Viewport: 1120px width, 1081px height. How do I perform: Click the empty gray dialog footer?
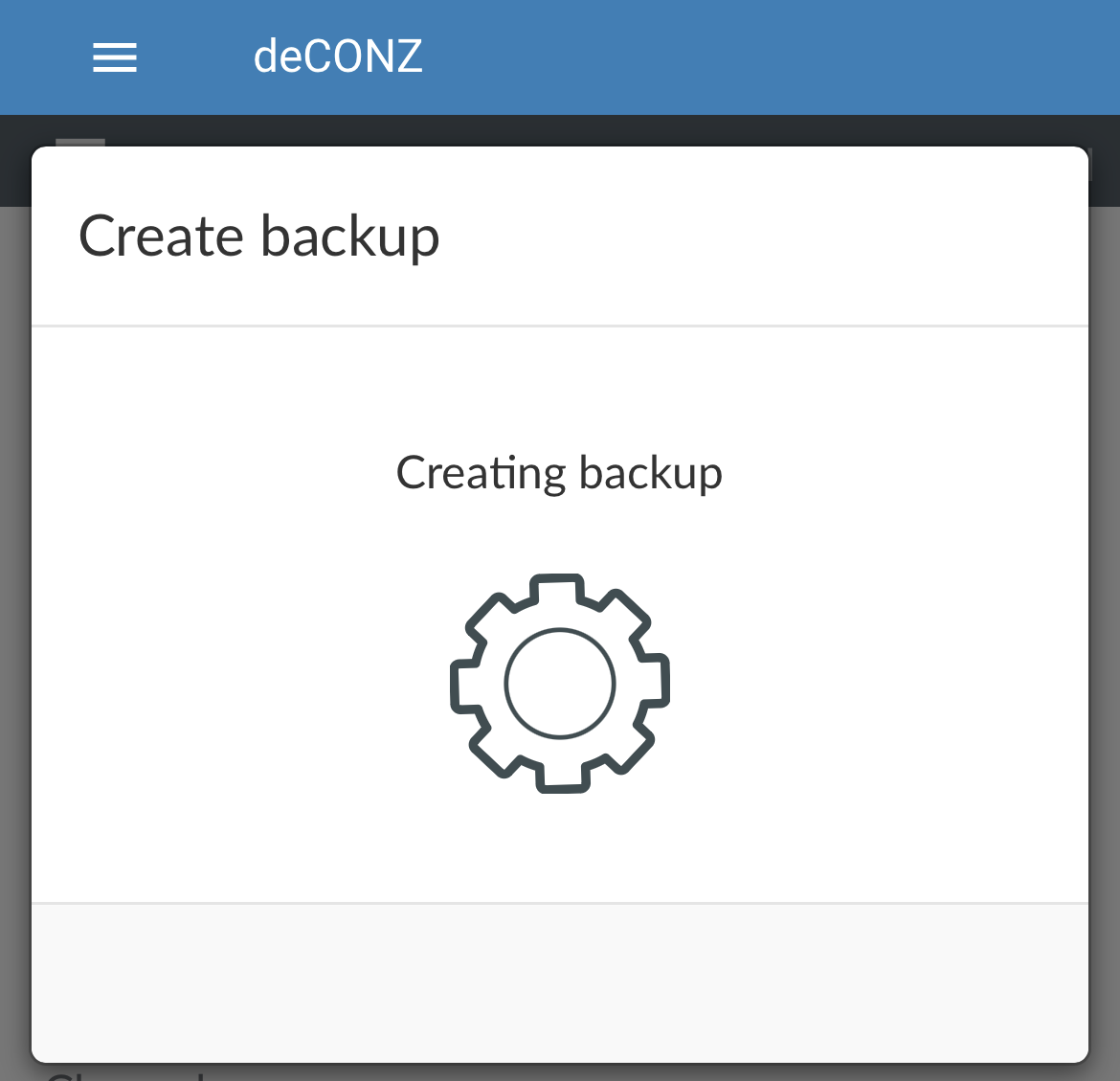(x=560, y=981)
